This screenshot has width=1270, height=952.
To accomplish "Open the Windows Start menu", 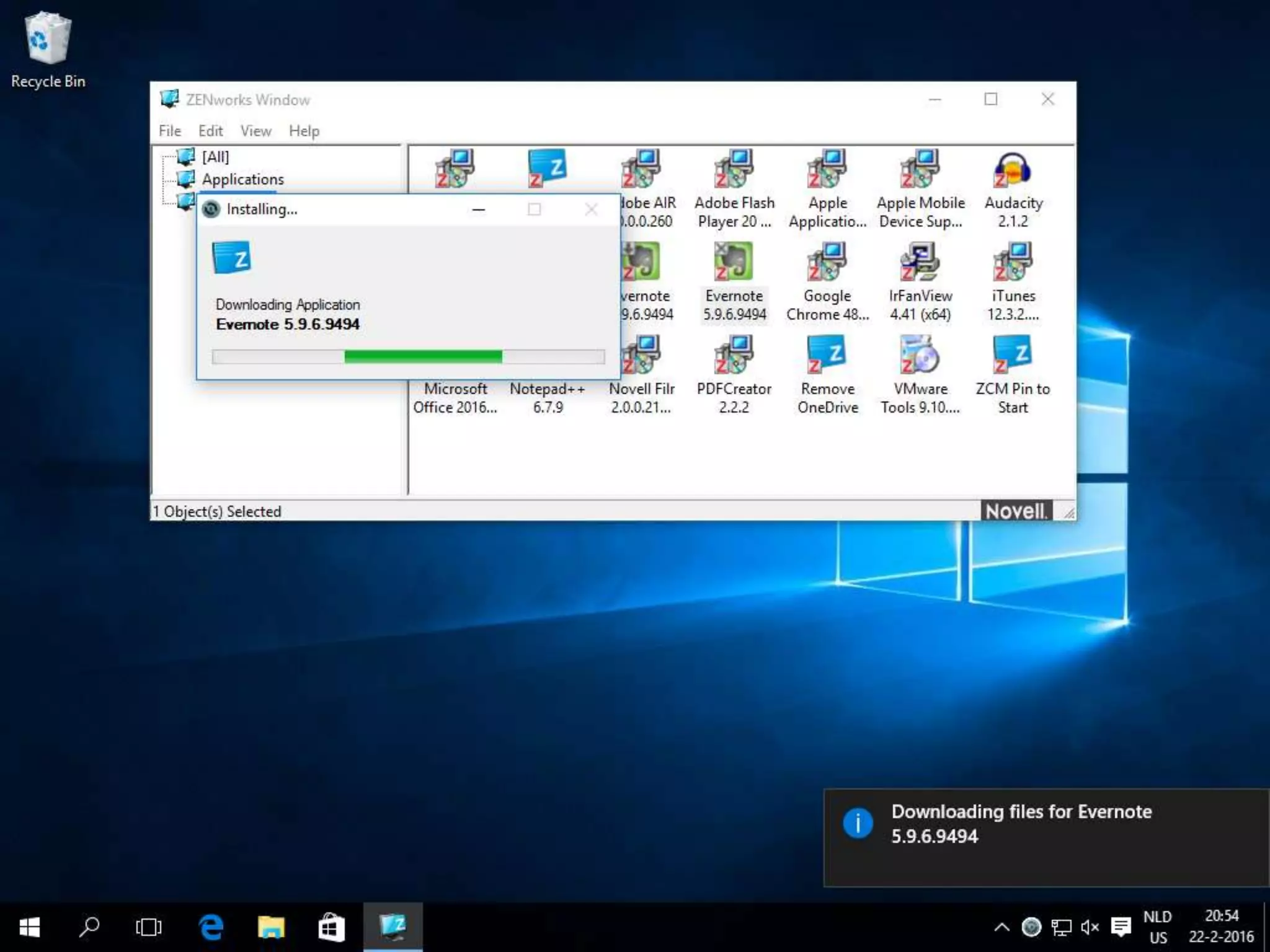I will click(x=29, y=927).
